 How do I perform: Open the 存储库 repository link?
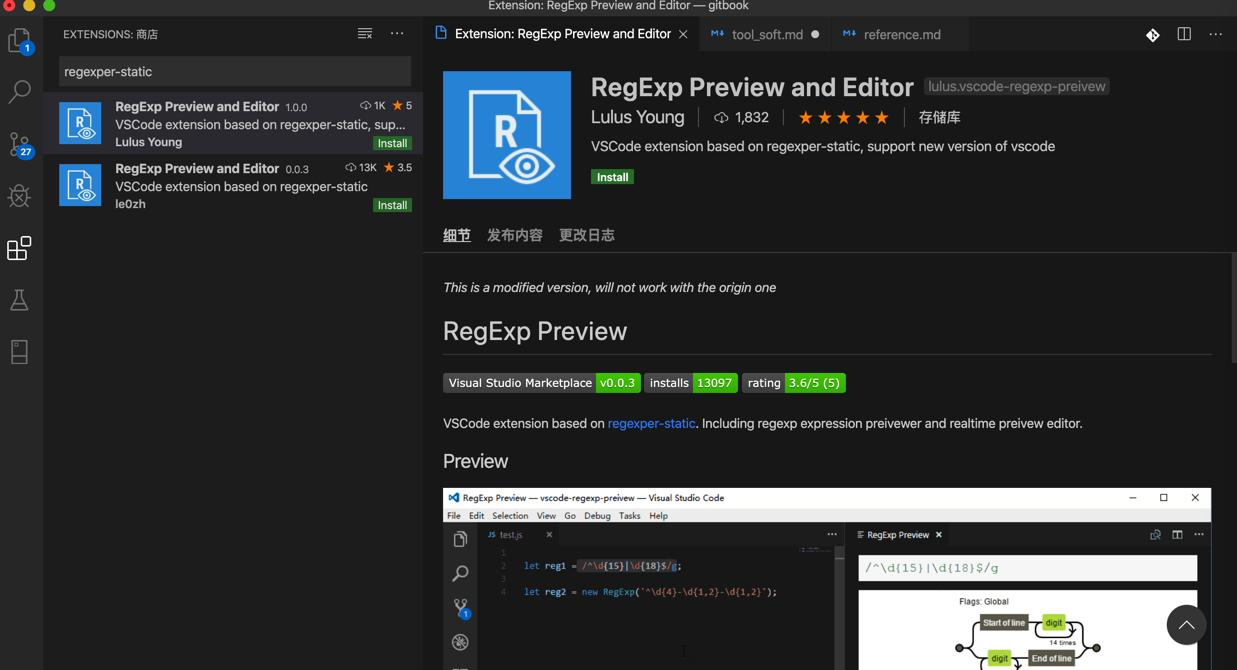click(940, 117)
